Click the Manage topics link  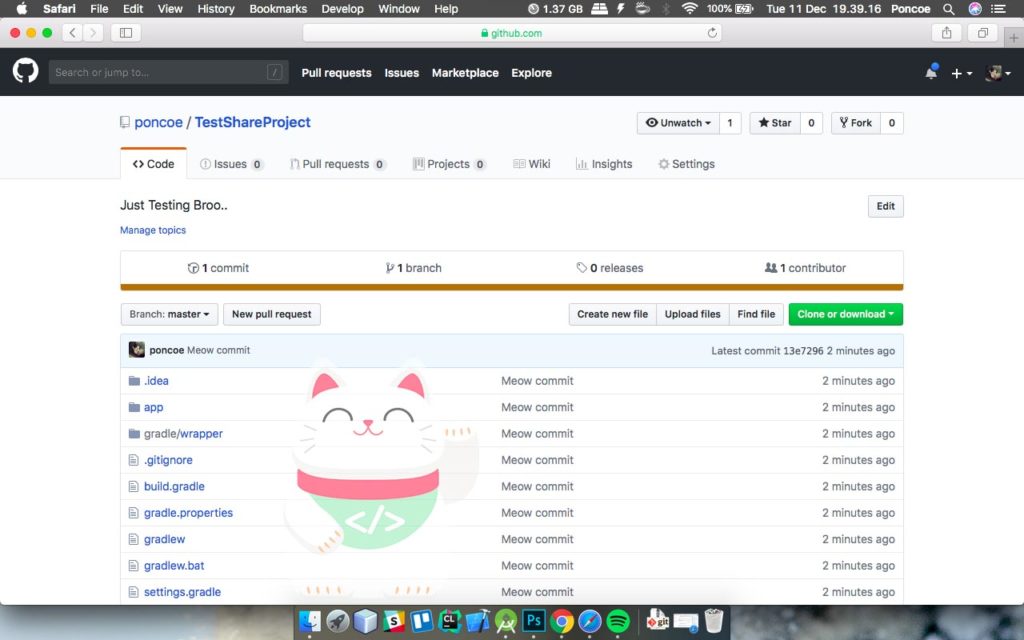(x=153, y=230)
